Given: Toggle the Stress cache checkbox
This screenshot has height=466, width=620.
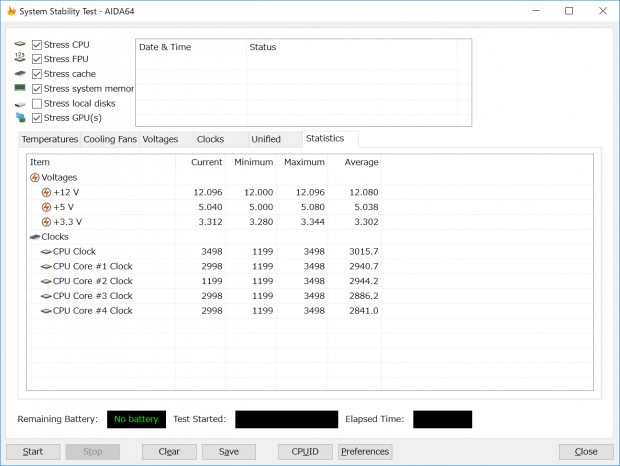Looking at the screenshot, I should click(x=37, y=74).
